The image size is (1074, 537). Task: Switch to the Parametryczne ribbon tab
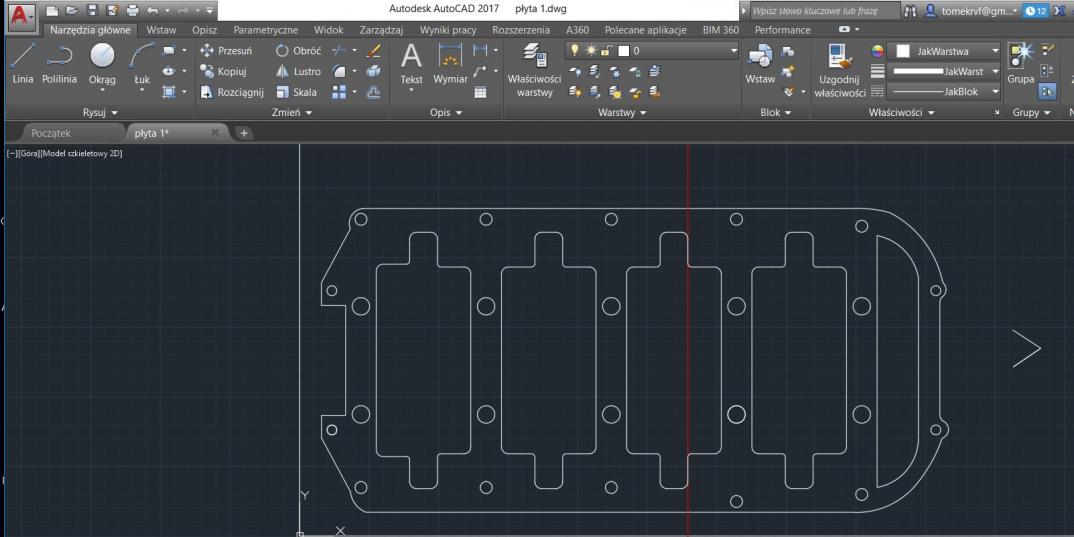click(265, 30)
